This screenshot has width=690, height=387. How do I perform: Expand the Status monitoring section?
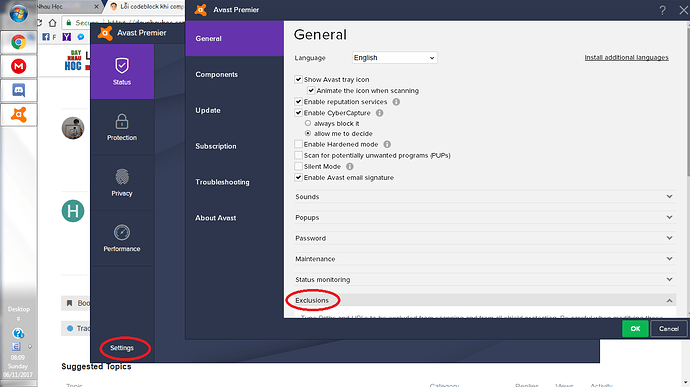[x=485, y=280]
